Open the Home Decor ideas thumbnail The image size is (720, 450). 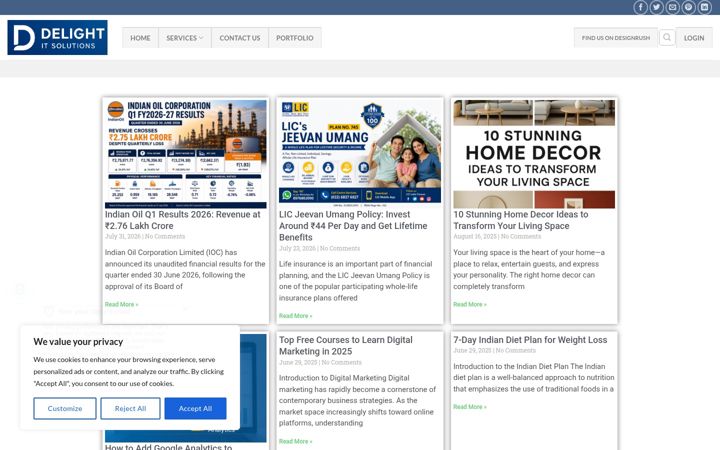click(x=534, y=154)
